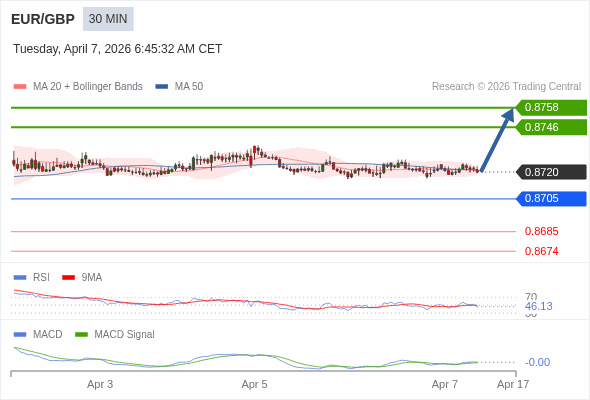Click the 0.8685 support level label

[x=541, y=231]
